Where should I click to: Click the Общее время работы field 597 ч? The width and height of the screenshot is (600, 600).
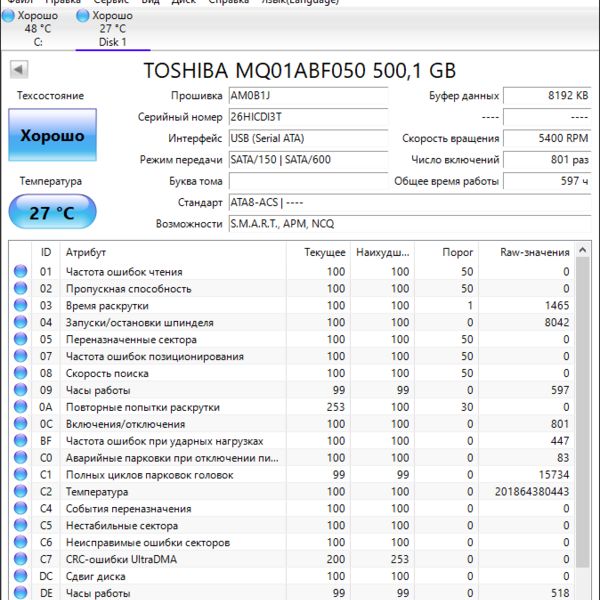547,181
